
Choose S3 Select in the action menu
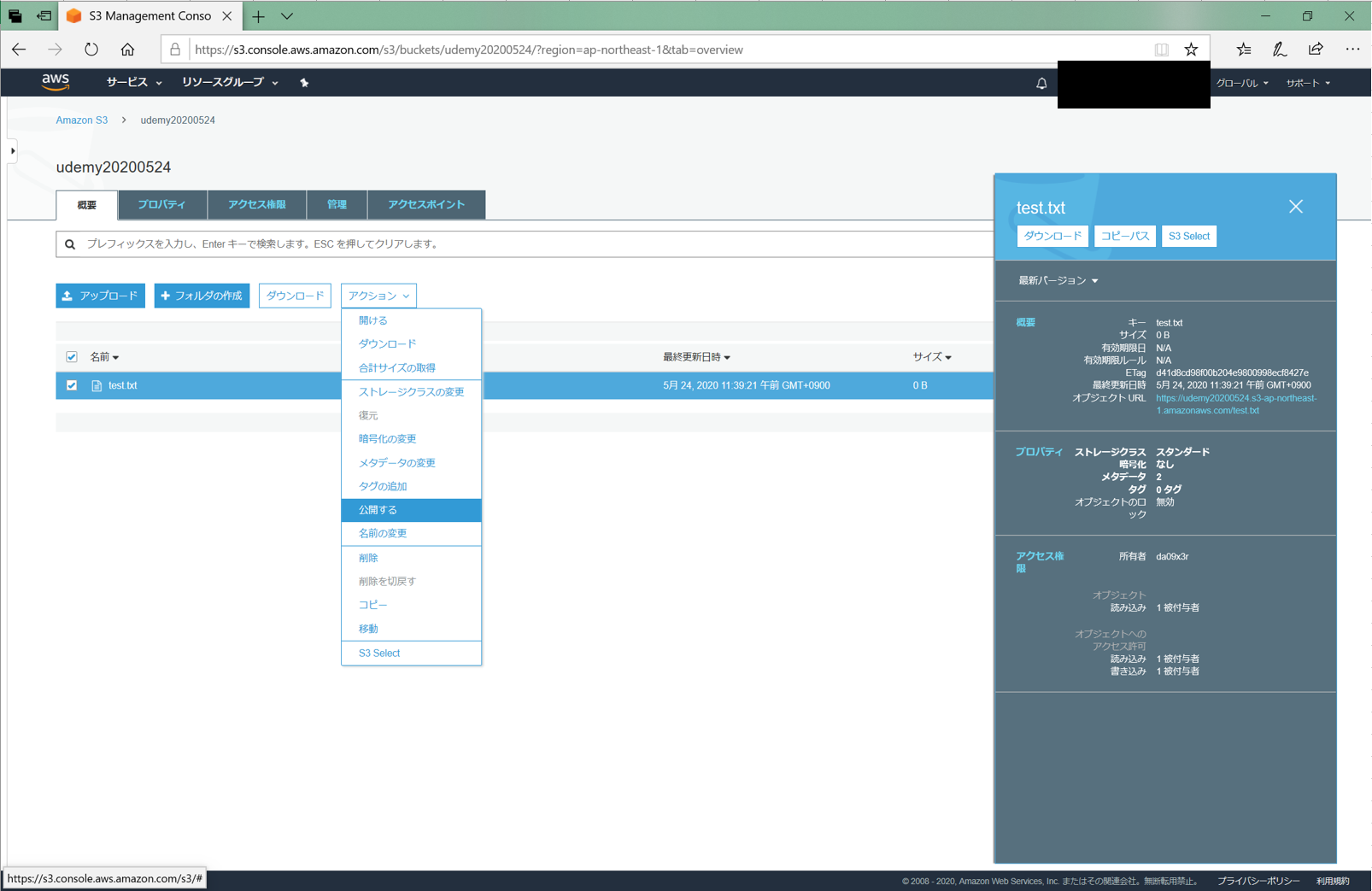point(411,654)
